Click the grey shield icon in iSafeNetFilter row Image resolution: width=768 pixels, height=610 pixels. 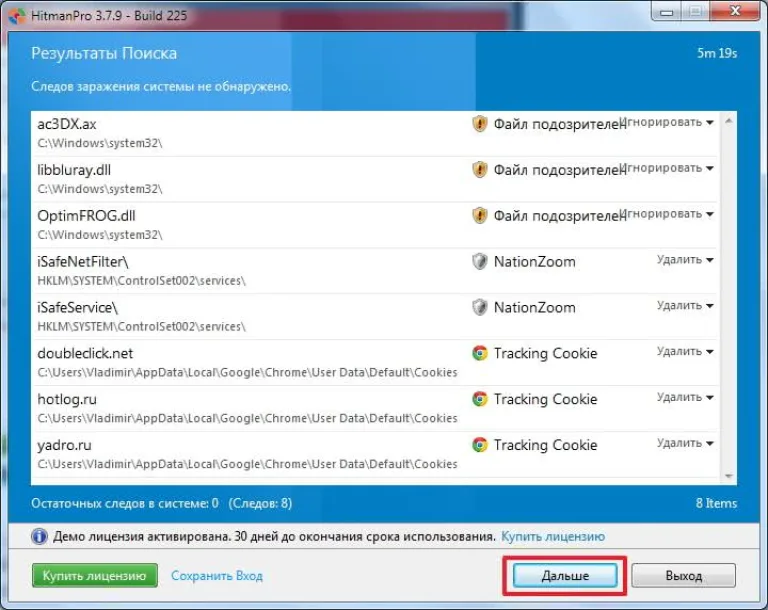480,262
